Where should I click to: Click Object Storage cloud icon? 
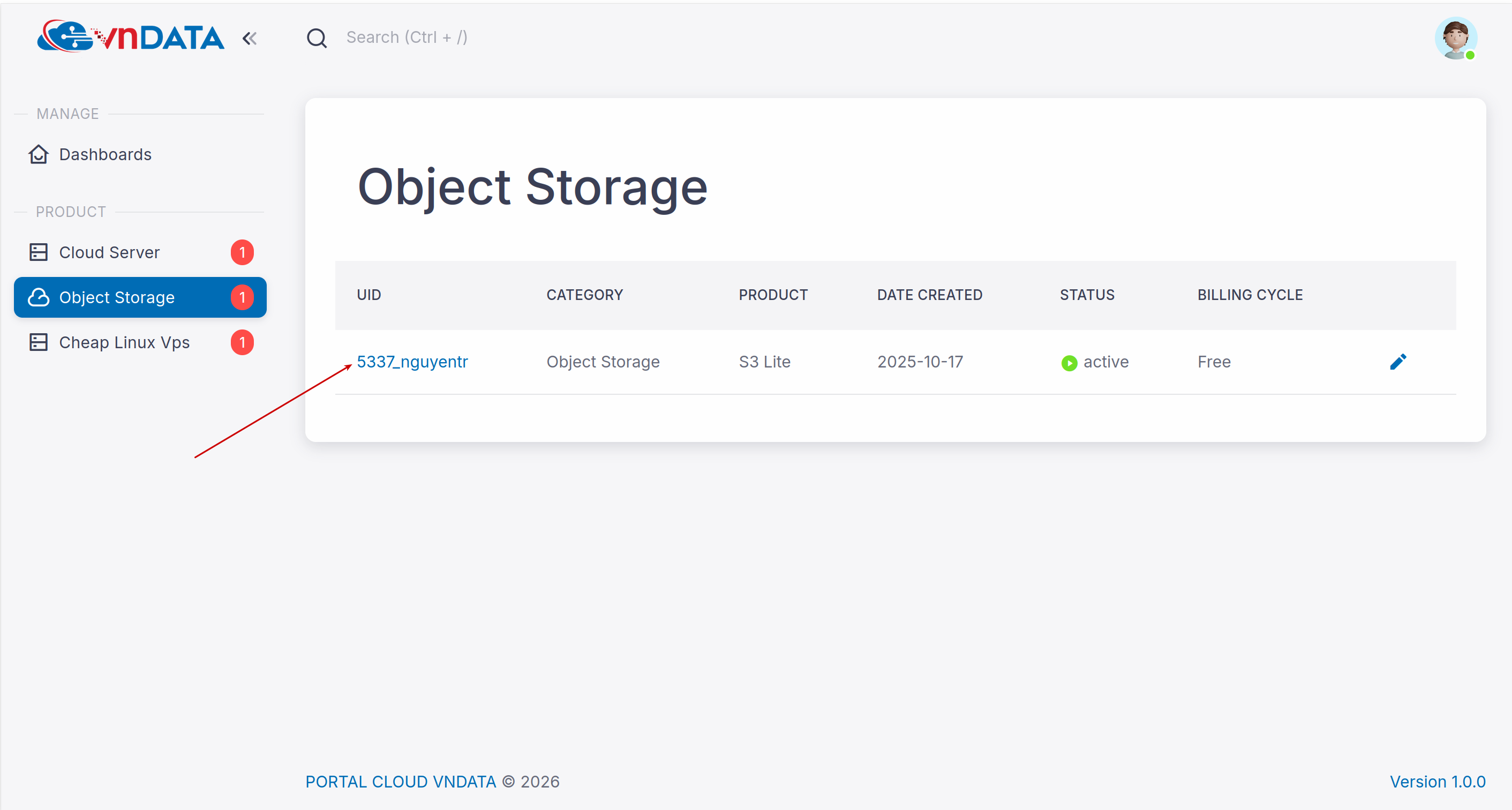pos(39,297)
